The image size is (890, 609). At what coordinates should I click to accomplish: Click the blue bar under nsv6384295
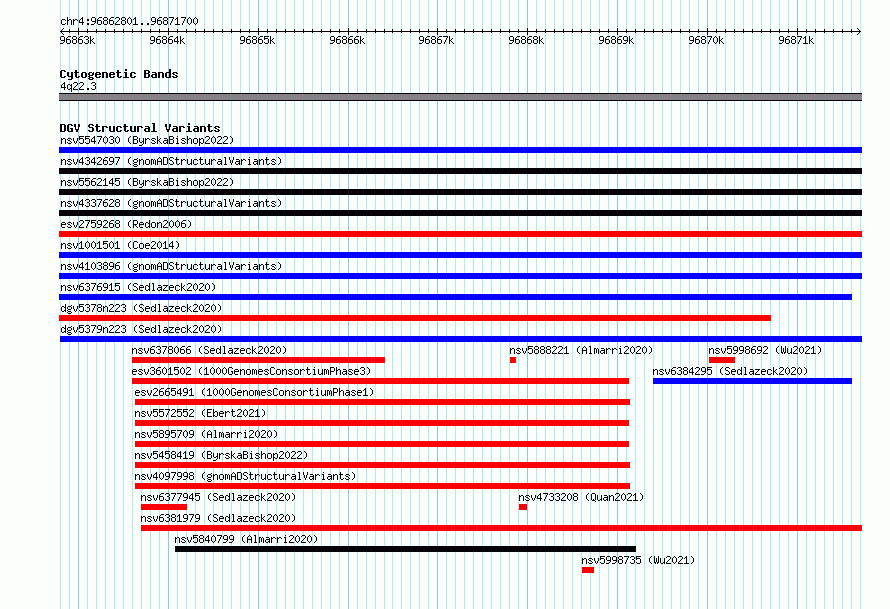[753, 381]
